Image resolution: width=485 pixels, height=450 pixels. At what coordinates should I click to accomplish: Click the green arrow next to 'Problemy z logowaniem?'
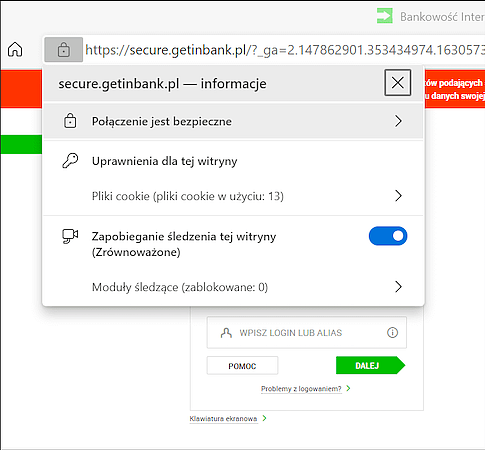[x=348, y=388]
